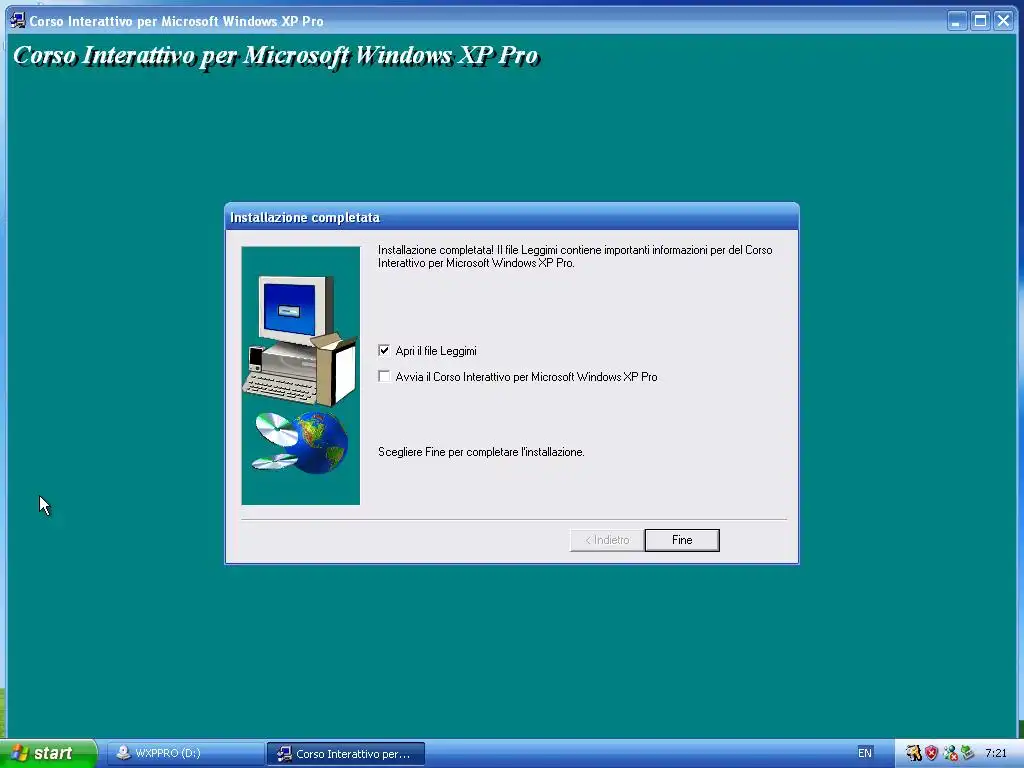Image resolution: width=1024 pixels, height=768 pixels.
Task: Click 'Scegliere Fine per completare l'installazione' text
Action: click(481, 452)
